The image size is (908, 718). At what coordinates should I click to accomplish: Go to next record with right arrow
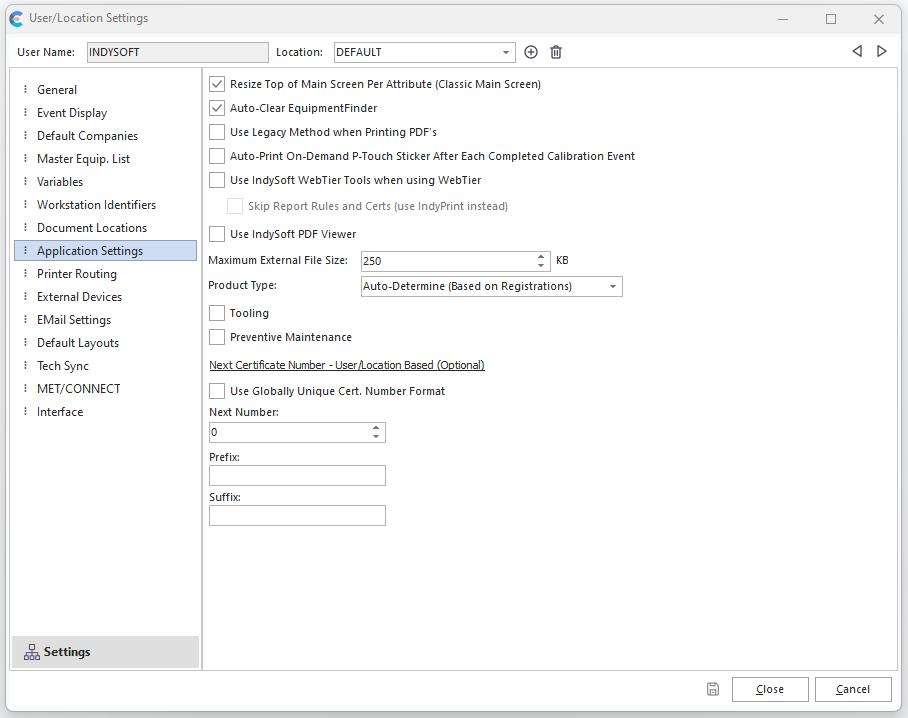[x=882, y=51]
